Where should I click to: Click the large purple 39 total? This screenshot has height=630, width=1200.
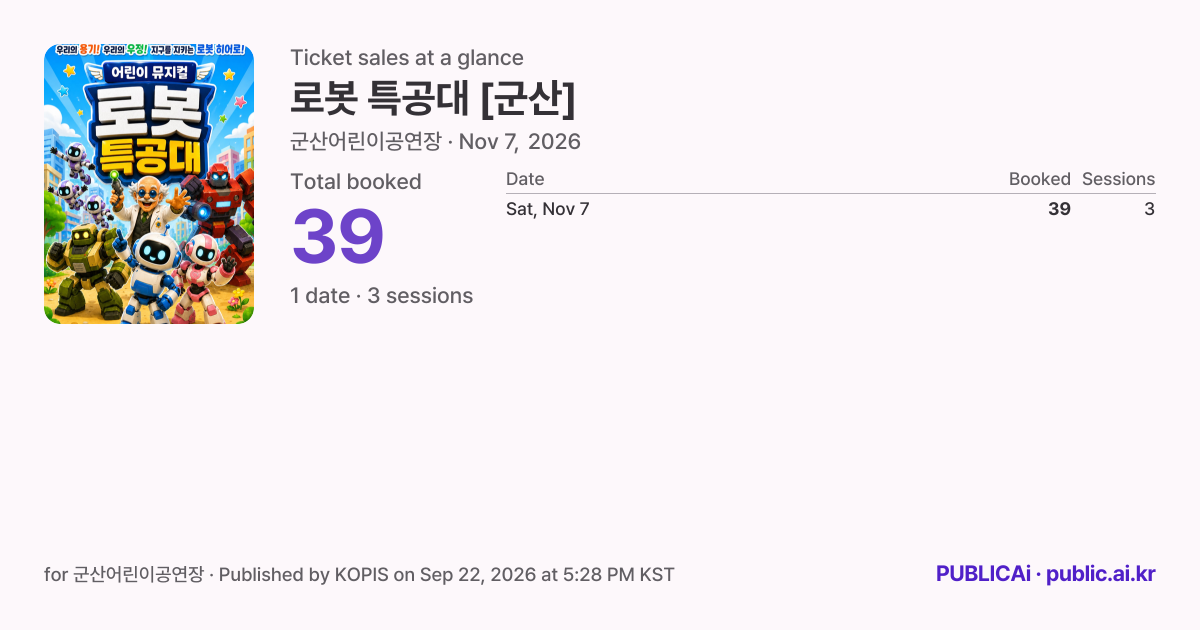point(338,236)
